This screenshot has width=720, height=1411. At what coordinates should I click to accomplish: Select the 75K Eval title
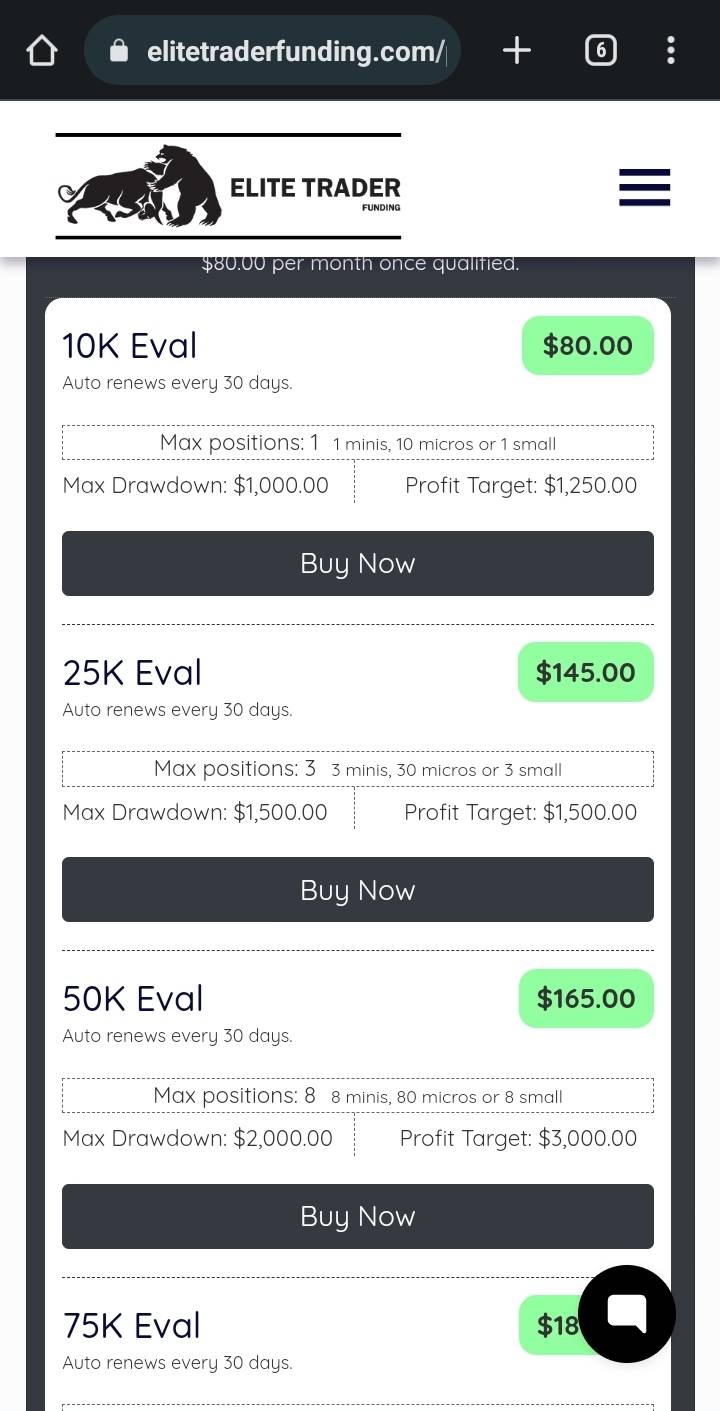point(132,1326)
